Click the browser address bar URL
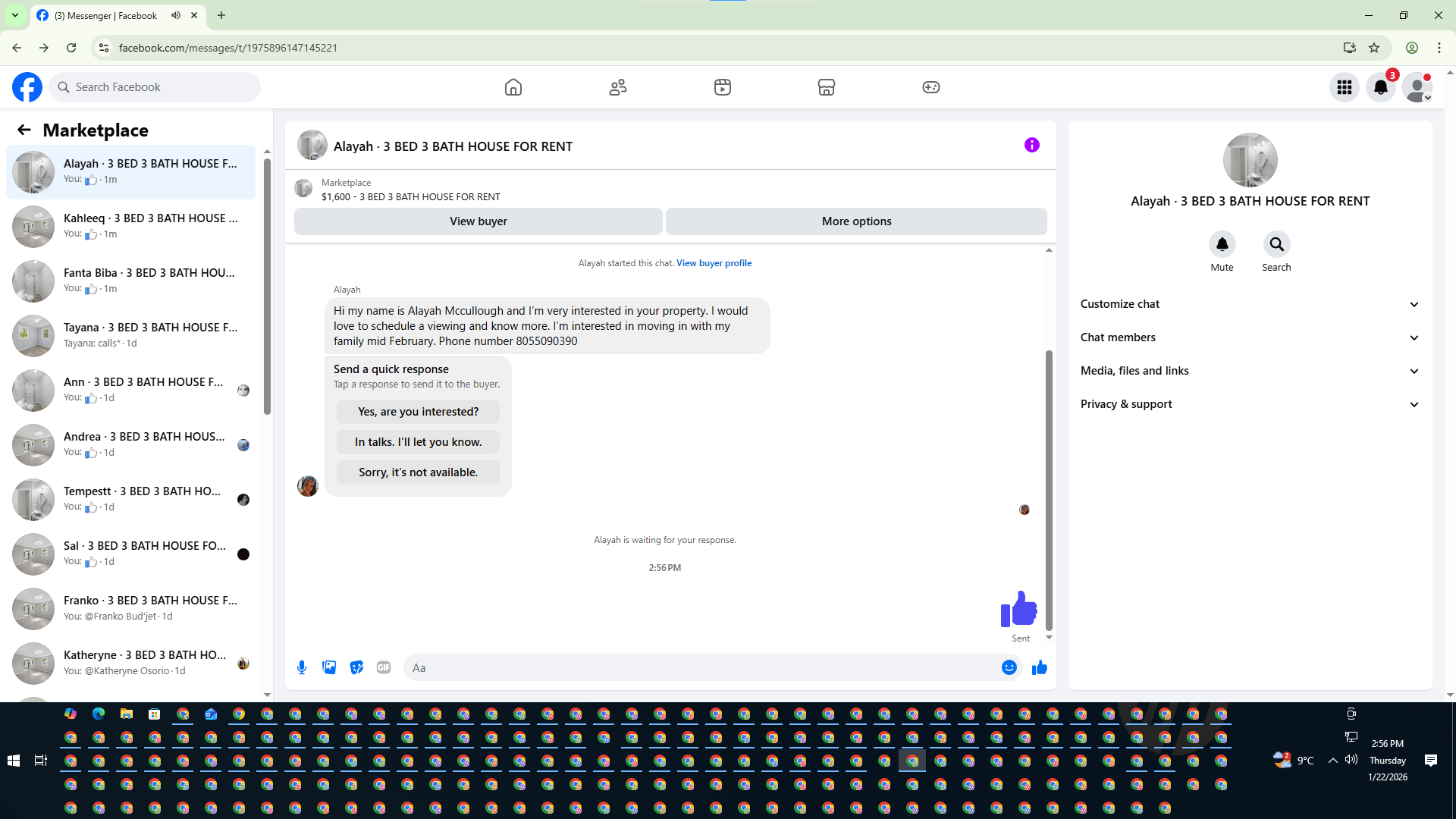The image size is (1456, 819). 228,48
